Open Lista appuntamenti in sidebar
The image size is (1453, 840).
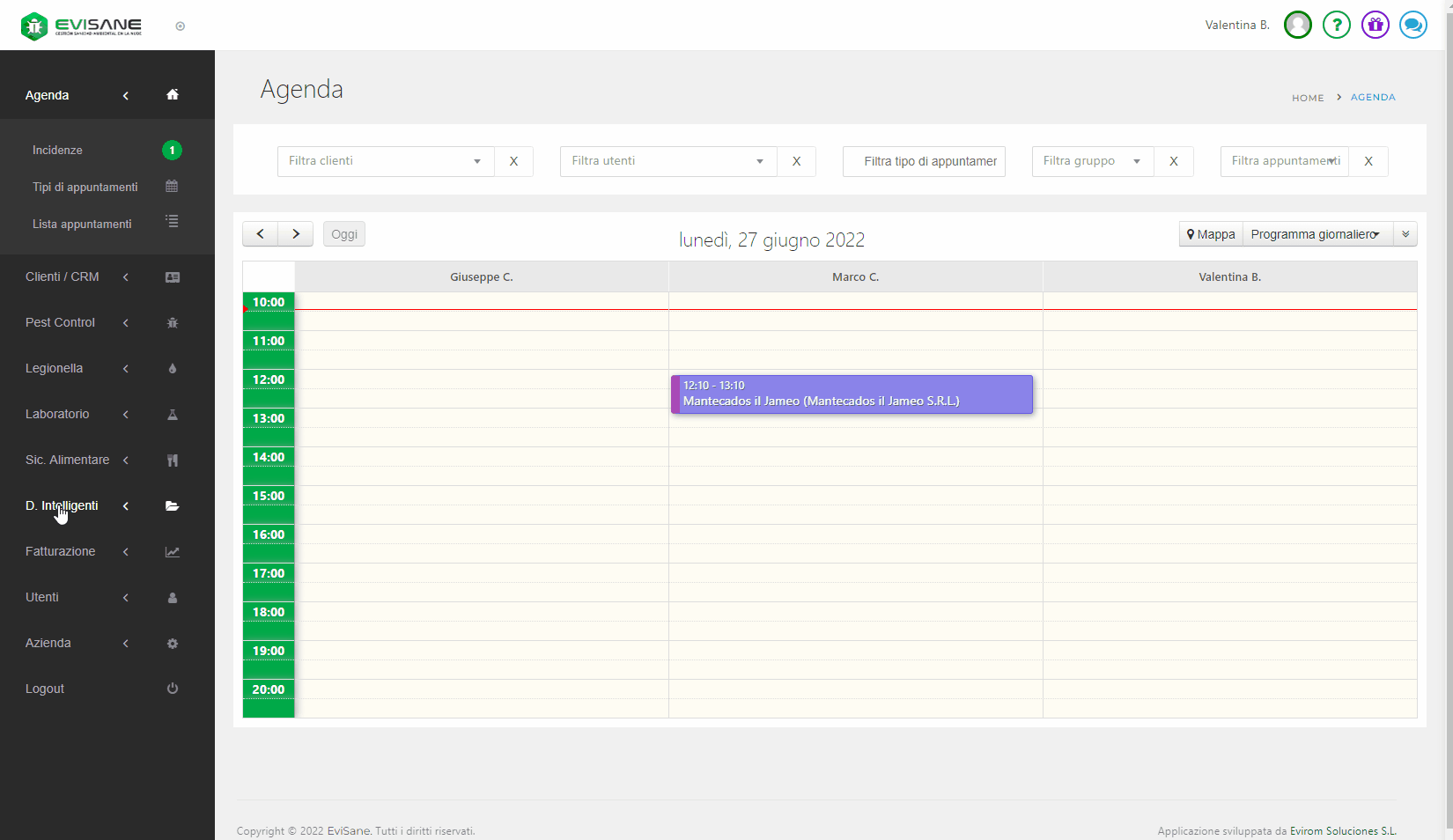pyautogui.click(x=82, y=224)
